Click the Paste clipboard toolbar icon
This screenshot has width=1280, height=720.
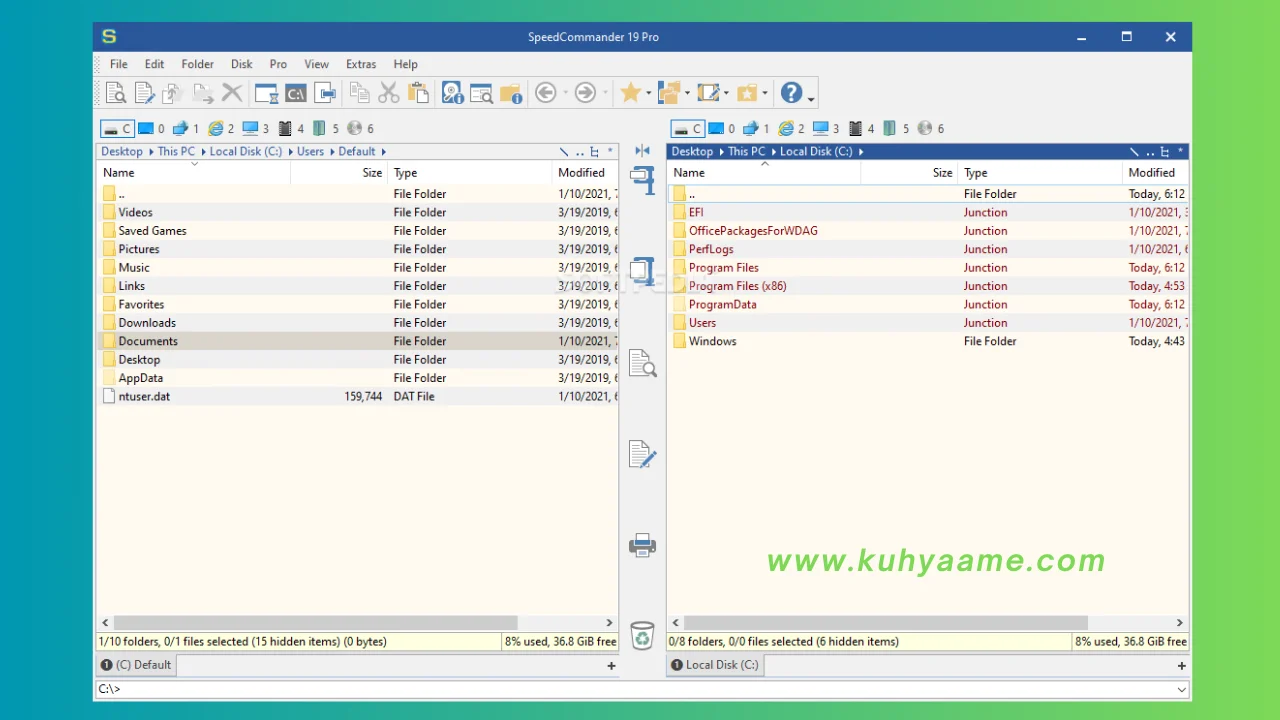418,93
